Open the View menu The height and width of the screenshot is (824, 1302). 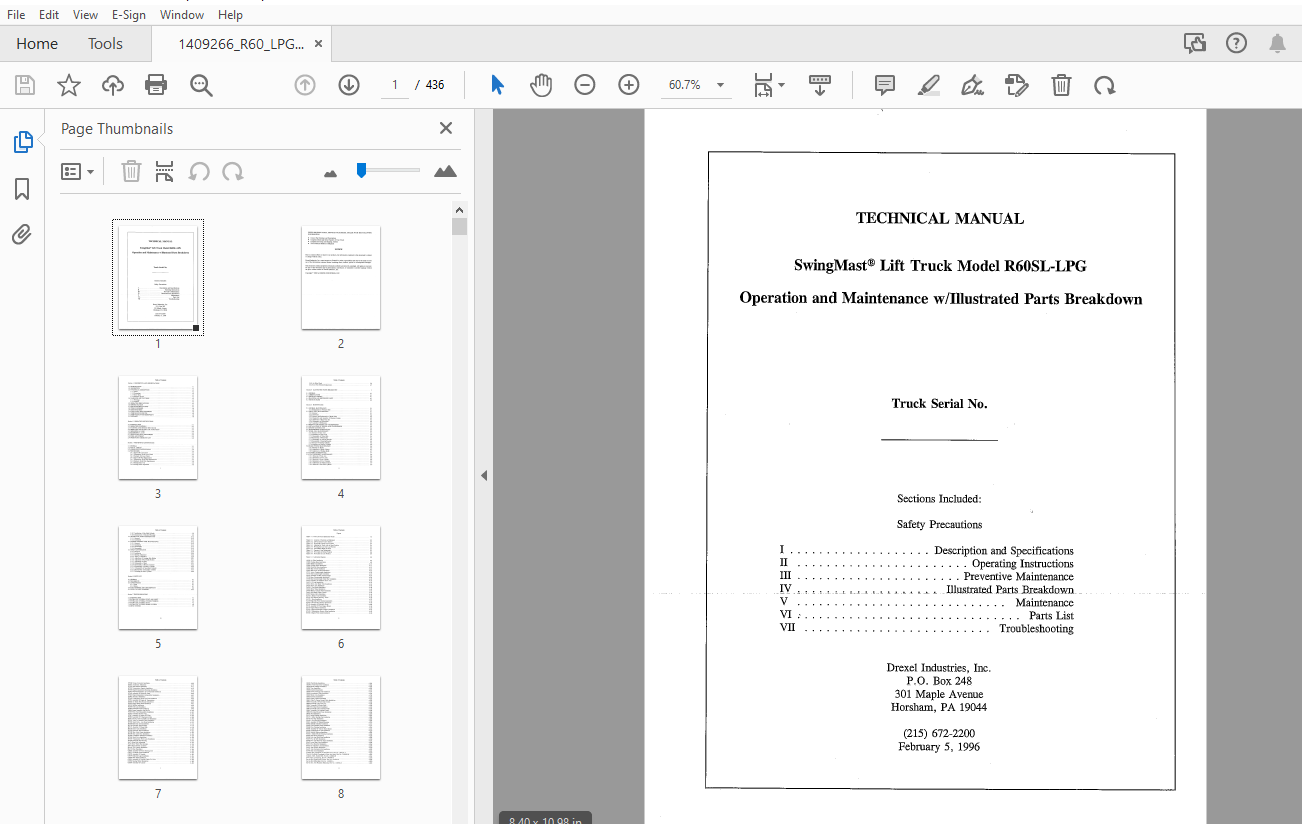86,14
